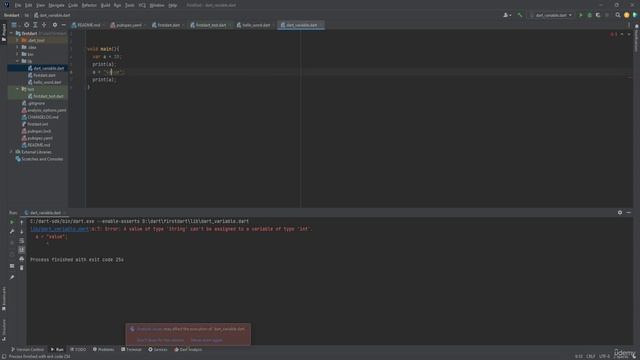This screenshot has width=640, height=360.
Task: Hide the Run tool window
Action: [x=629, y=213]
